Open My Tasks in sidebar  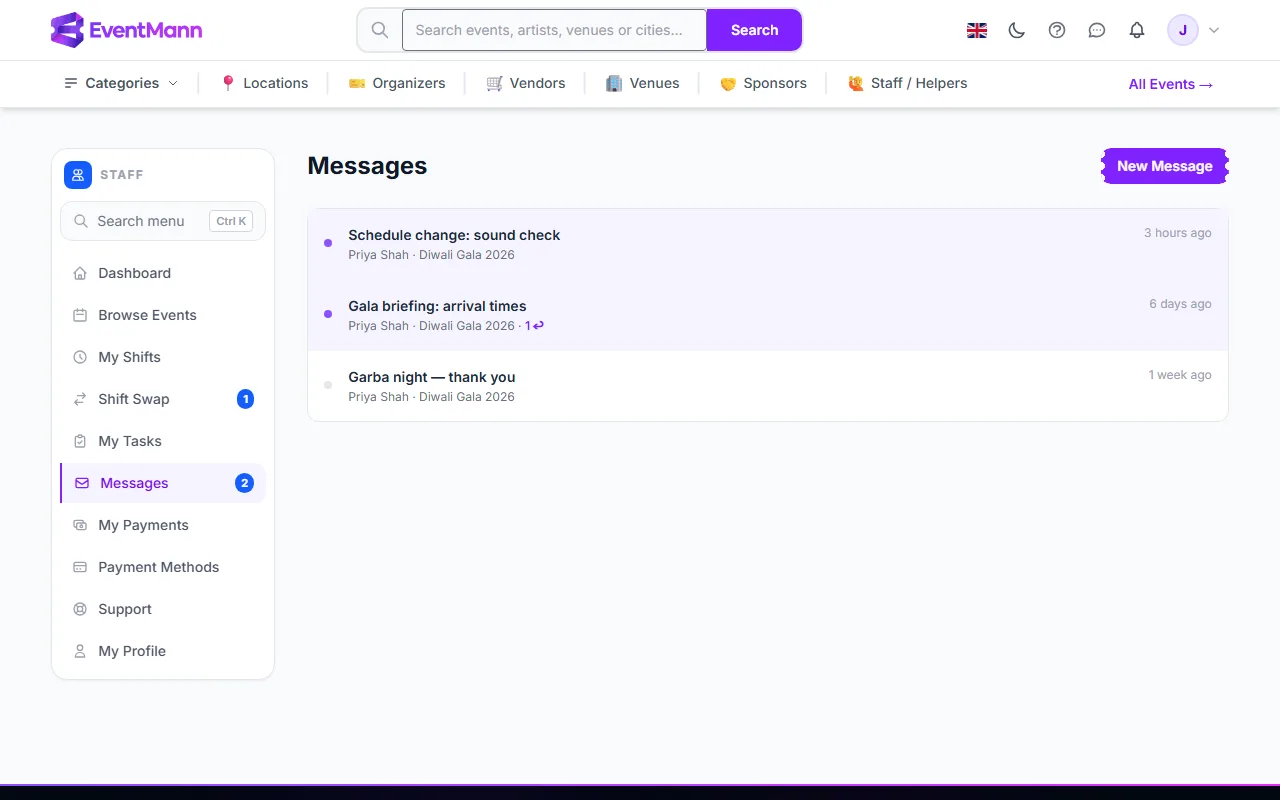pyautogui.click(x=163, y=441)
